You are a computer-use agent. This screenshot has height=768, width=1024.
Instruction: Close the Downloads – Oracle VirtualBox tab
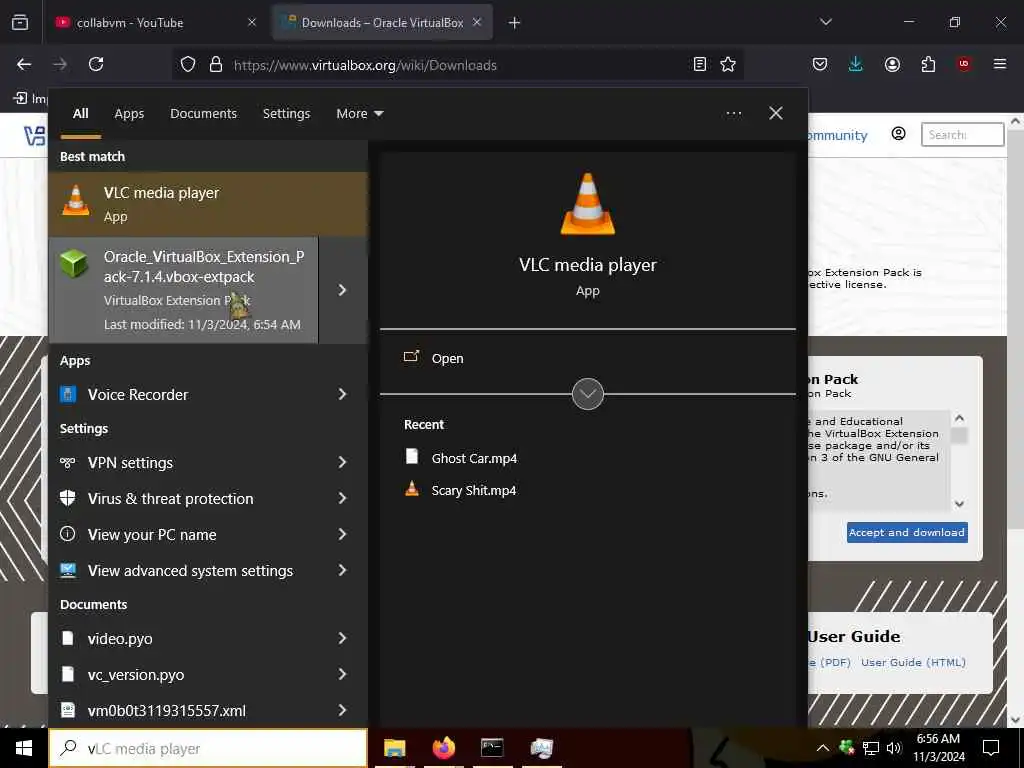(x=477, y=22)
